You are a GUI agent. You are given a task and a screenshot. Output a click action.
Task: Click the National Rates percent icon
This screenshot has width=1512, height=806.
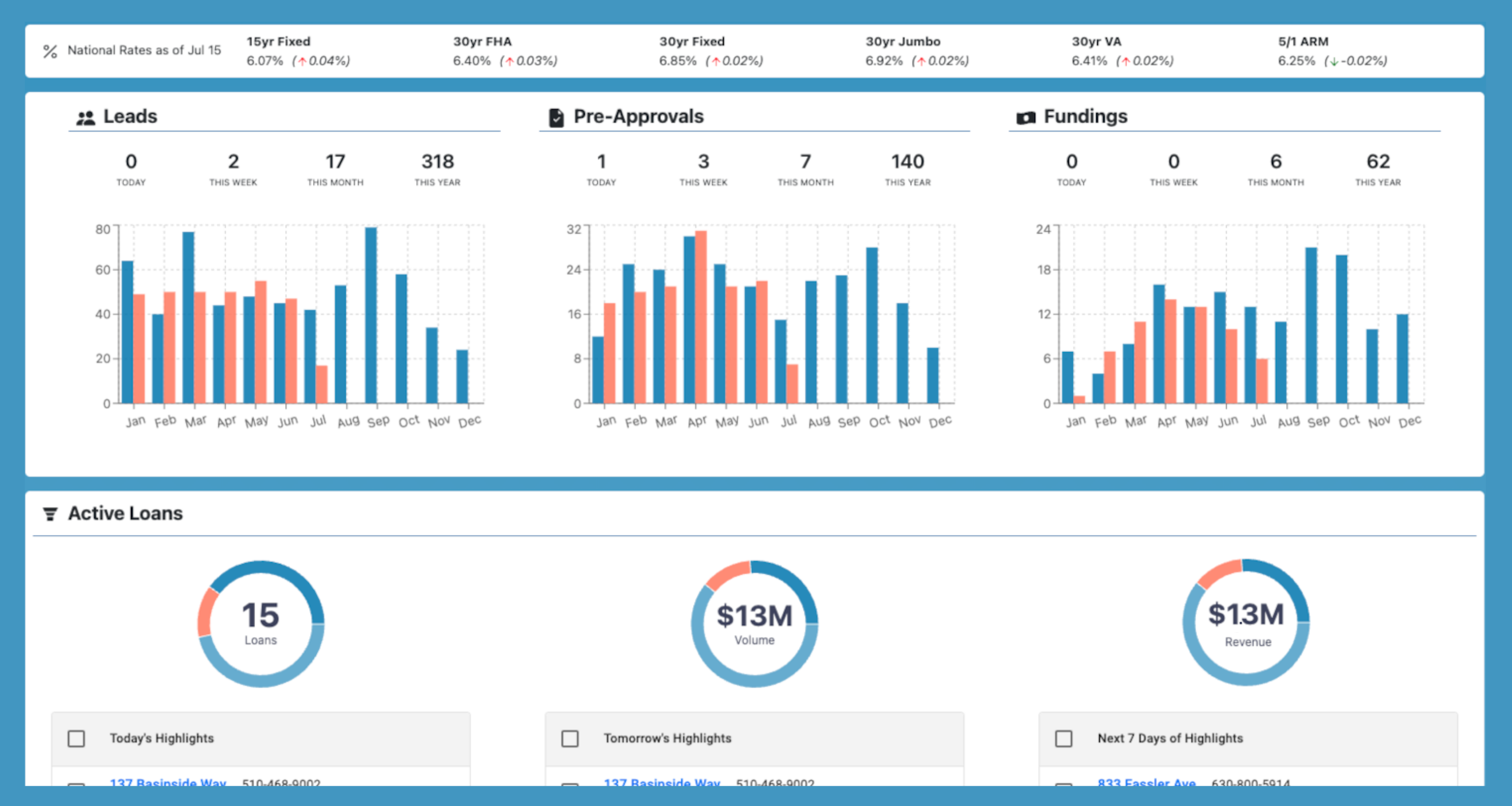pyautogui.click(x=50, y=51)
